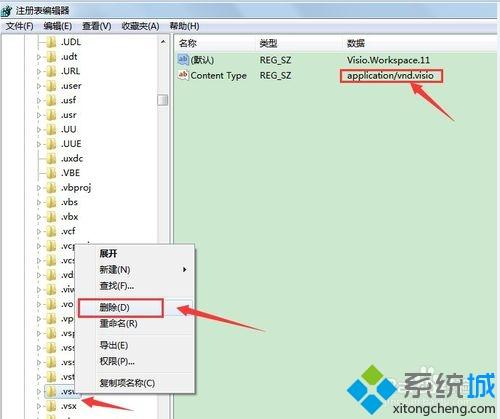Select the .vbproj folder icon

tap(51, 188)
